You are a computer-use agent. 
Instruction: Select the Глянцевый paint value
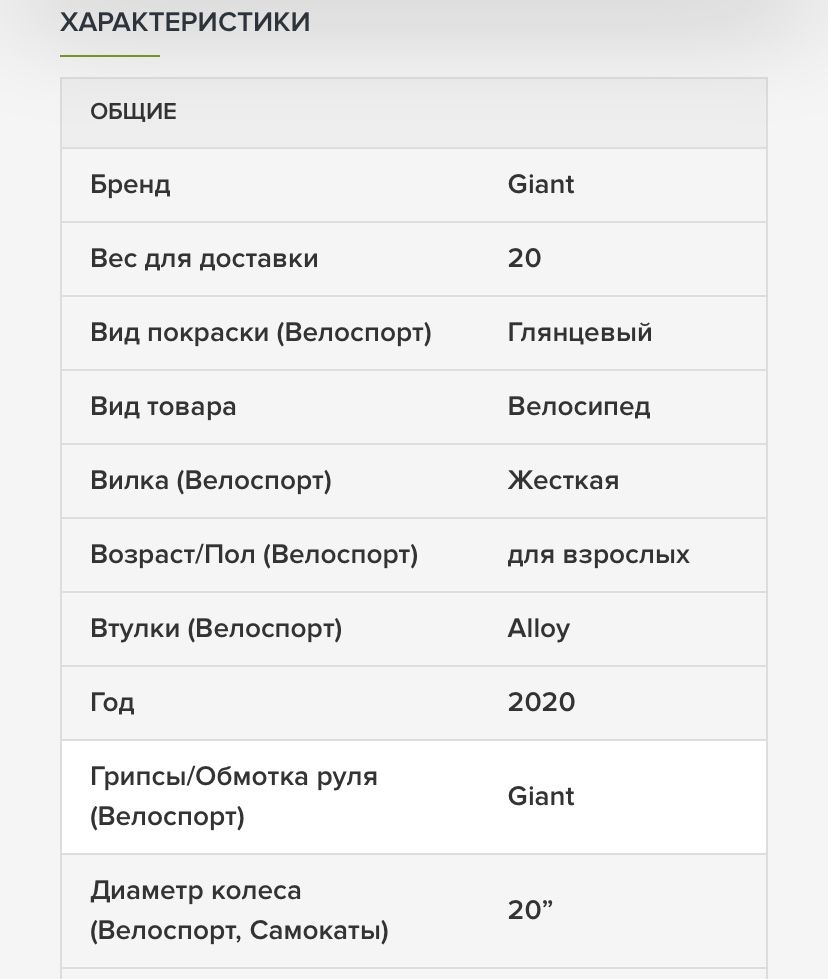580,332
